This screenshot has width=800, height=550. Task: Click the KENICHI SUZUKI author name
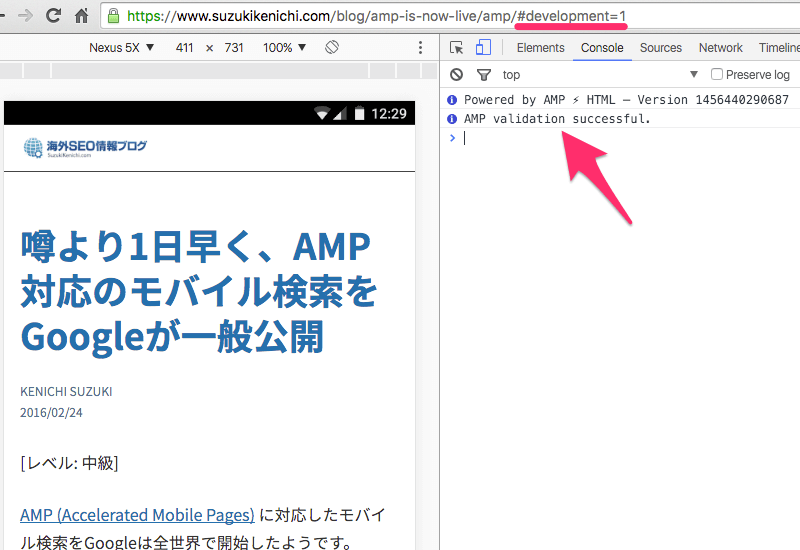pyautogui.click(x=66, y=391)
